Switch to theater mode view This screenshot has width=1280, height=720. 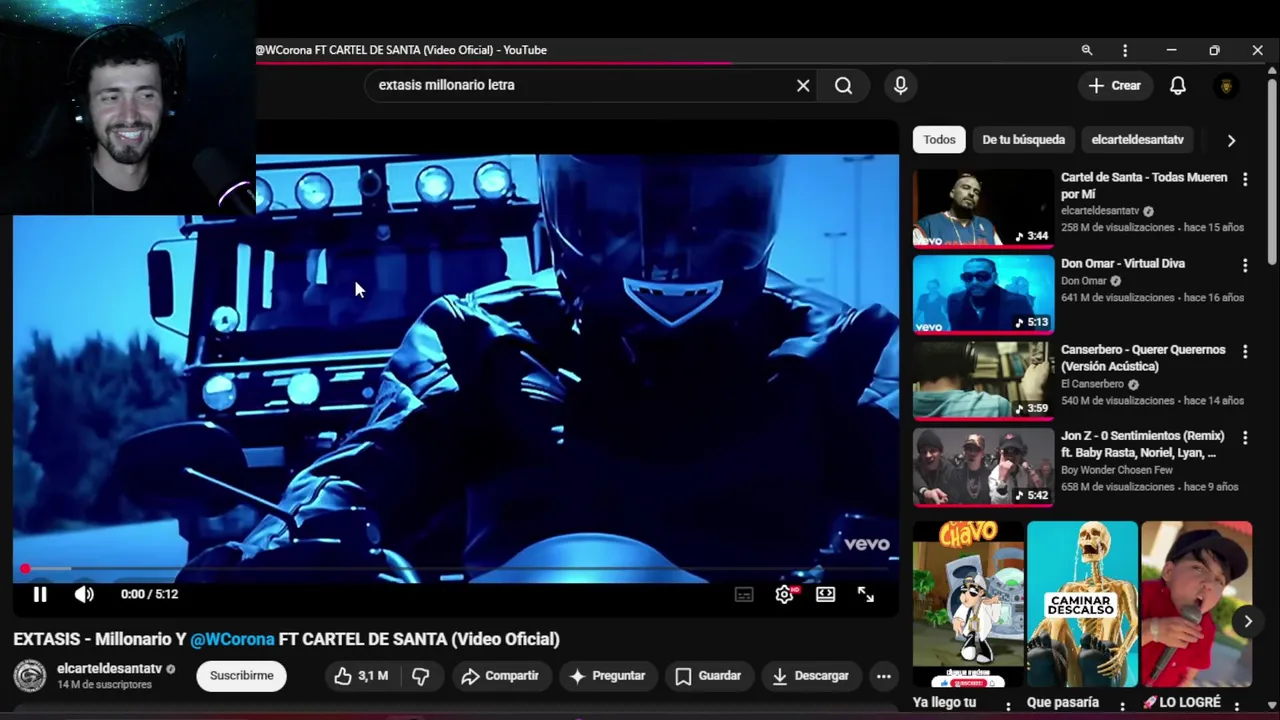pyautogui.click(x=825, y=594)
